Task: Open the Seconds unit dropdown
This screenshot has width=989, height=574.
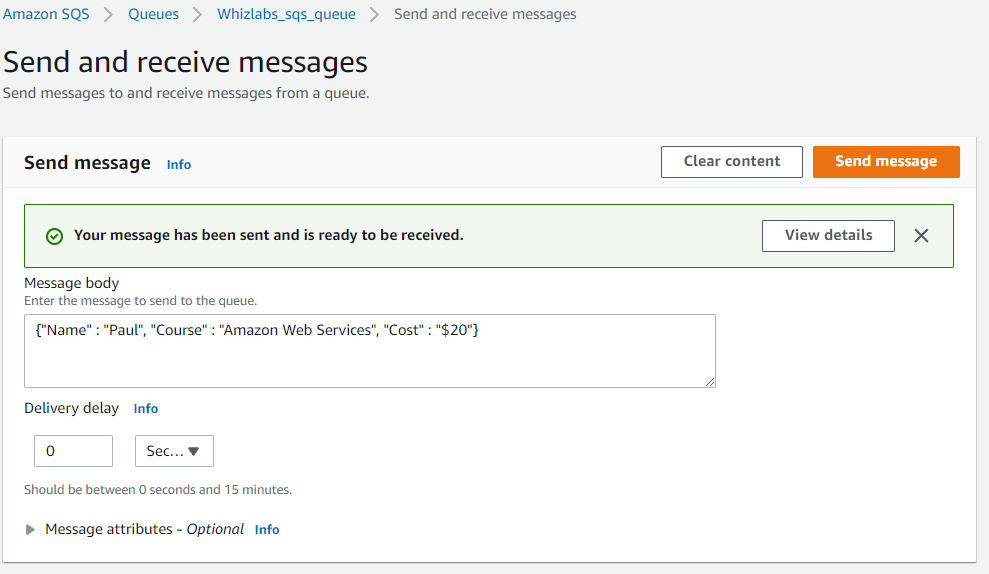Action: [x=174, y=451]
